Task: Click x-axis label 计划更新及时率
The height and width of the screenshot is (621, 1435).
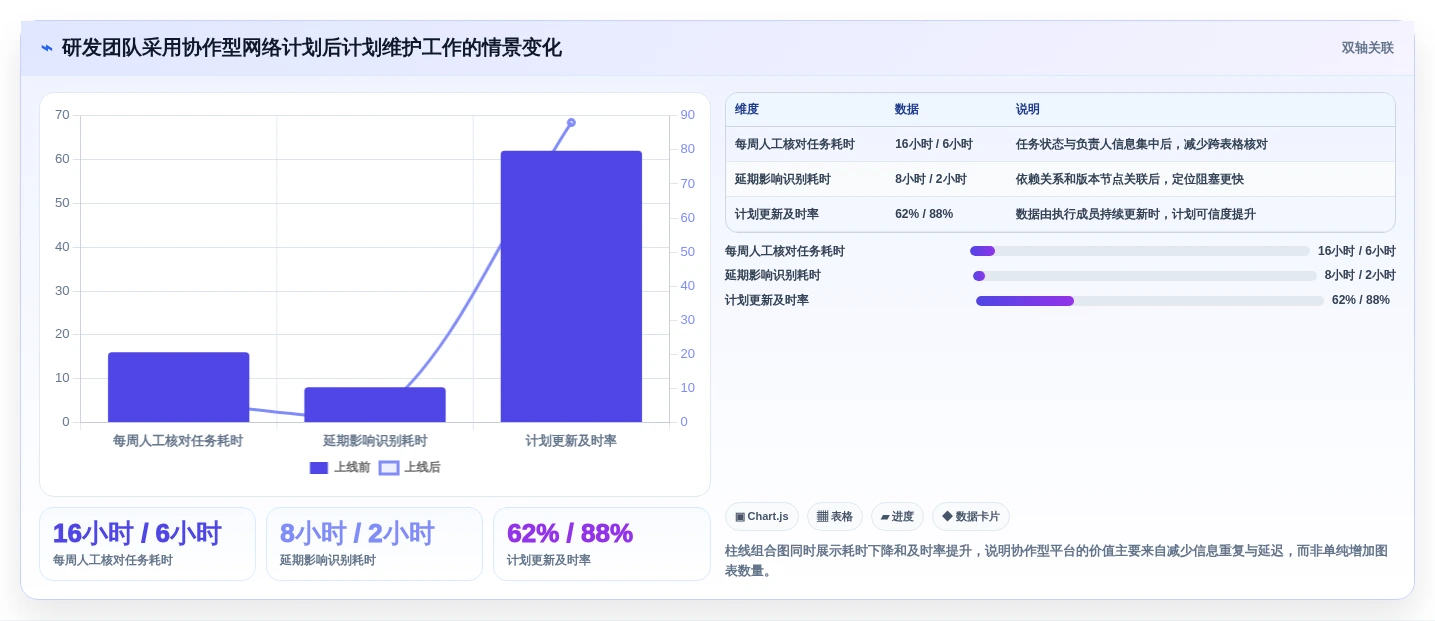Action: tap(571, 441)
